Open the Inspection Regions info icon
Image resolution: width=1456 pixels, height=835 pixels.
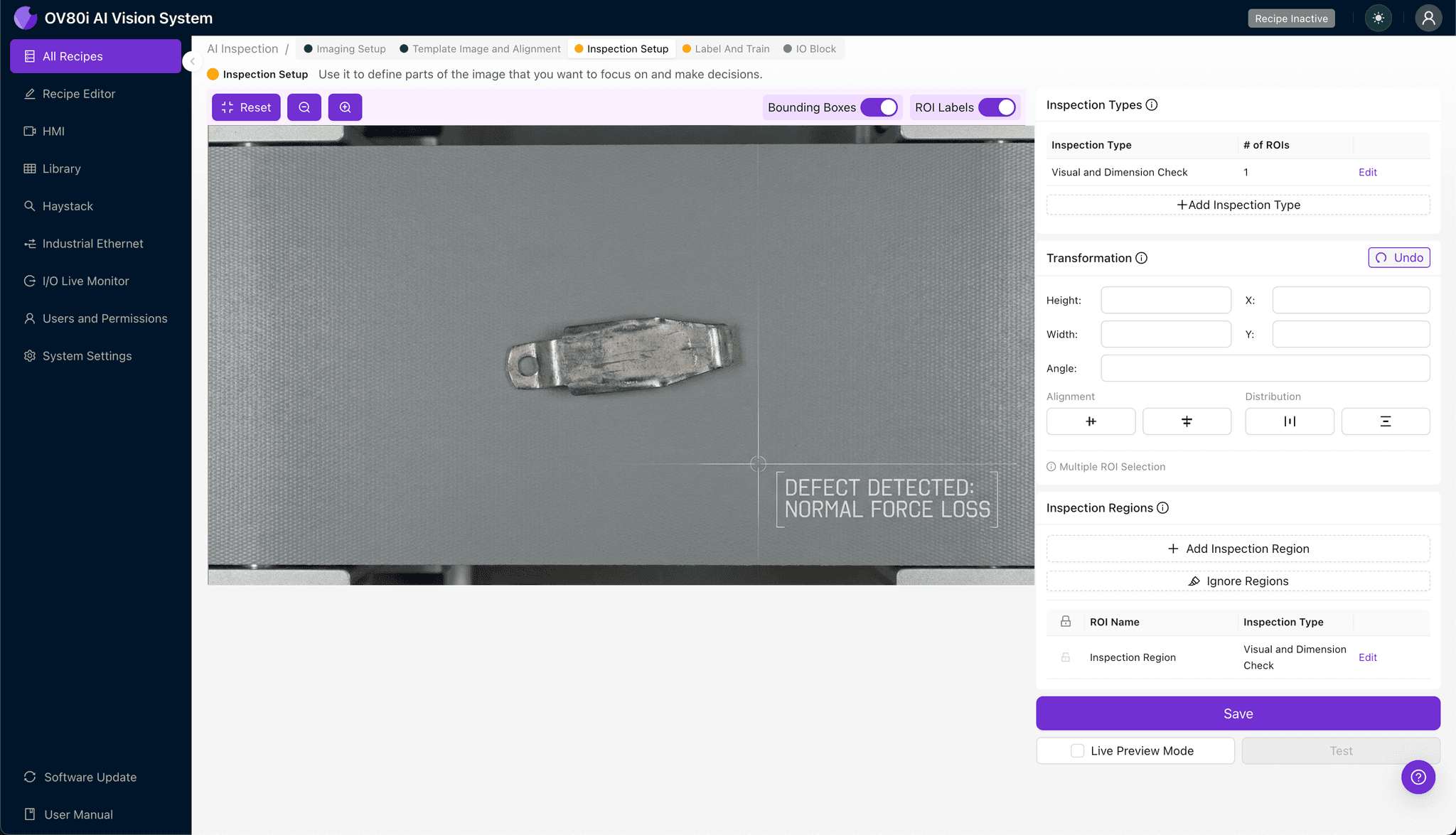coord(1162,507)
